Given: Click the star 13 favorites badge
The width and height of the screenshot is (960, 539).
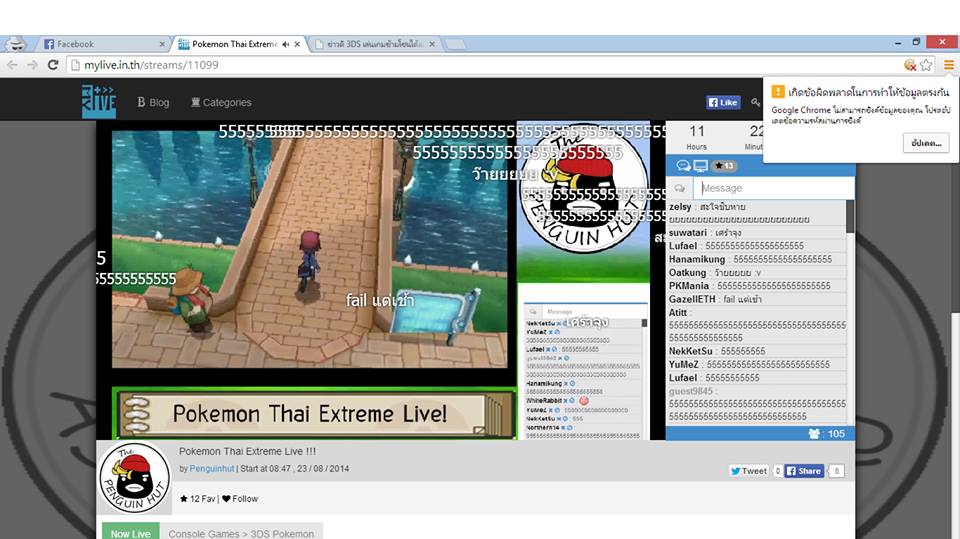Looking at the screenshot, I should [724, 166].
